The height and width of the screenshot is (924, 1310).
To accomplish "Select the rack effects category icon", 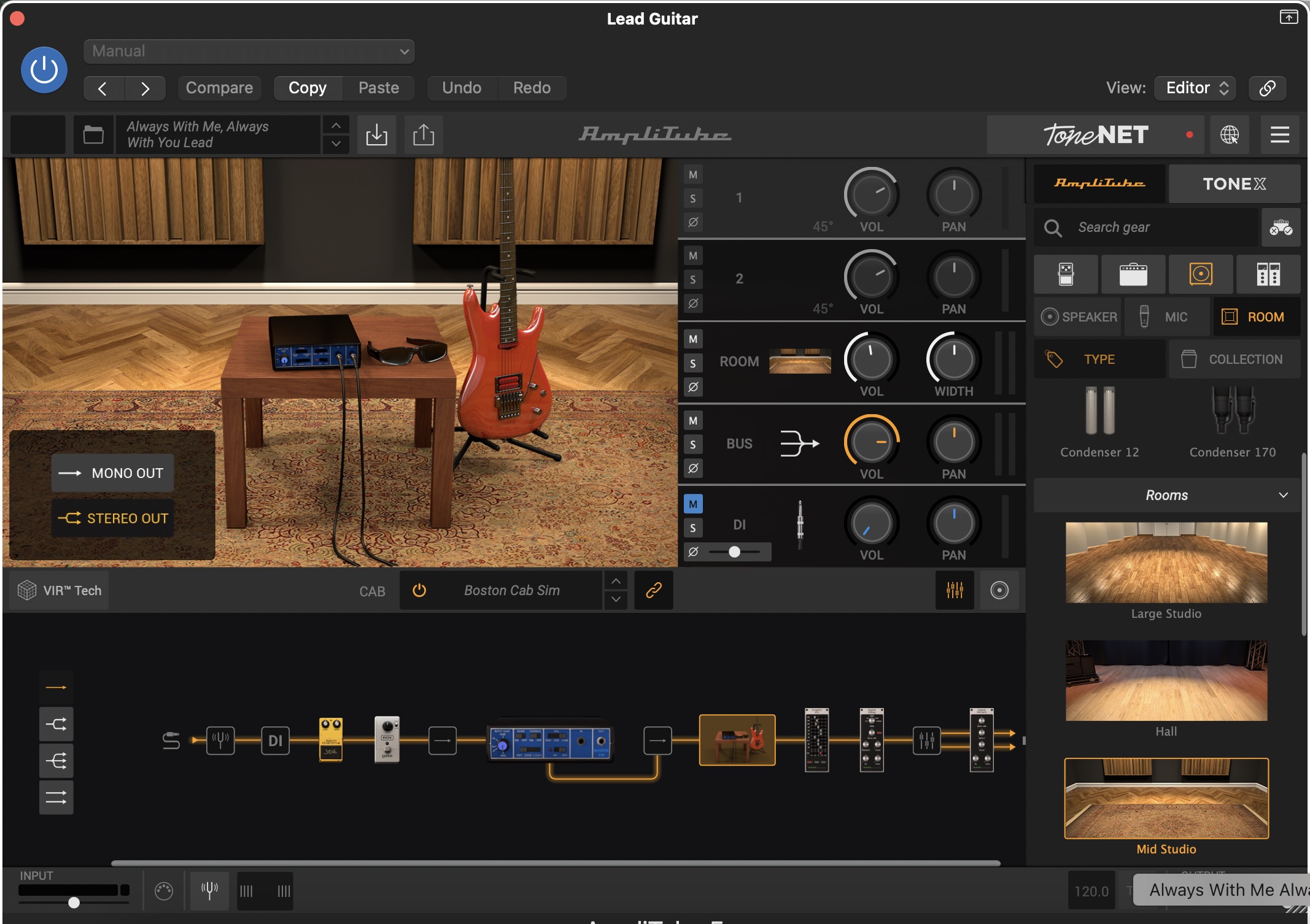I will point(1268,274).
